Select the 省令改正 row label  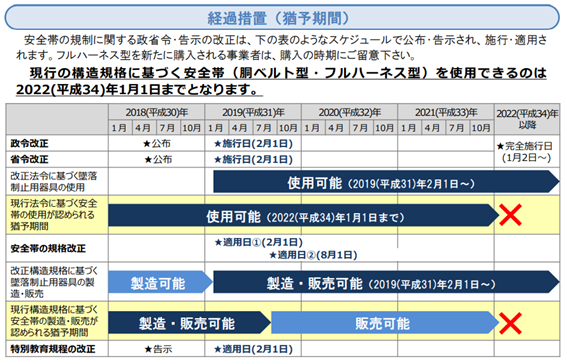point(29,159)
